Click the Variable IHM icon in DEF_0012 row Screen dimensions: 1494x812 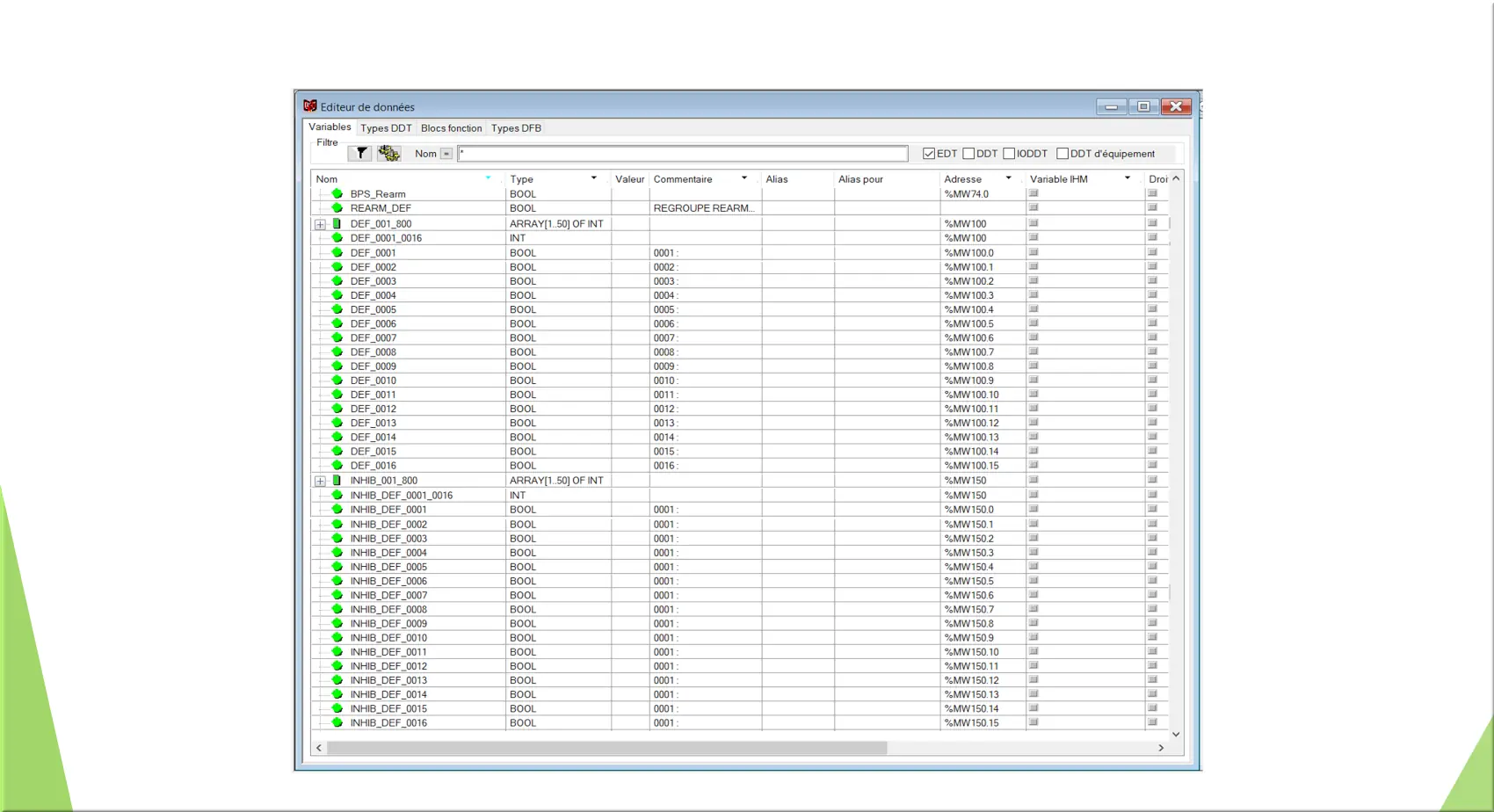pyautogui.click(x=1033, y=408)
